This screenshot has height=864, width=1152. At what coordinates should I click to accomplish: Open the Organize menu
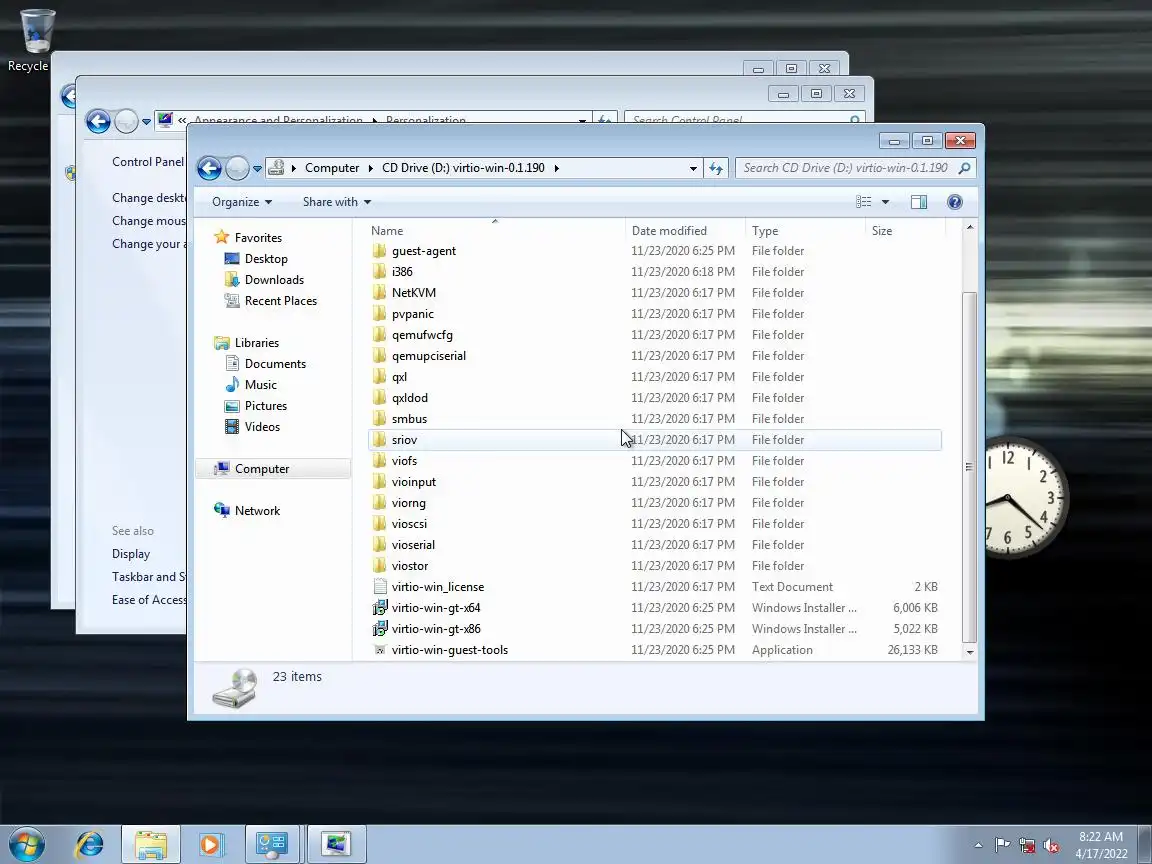[x=242, y=202]
